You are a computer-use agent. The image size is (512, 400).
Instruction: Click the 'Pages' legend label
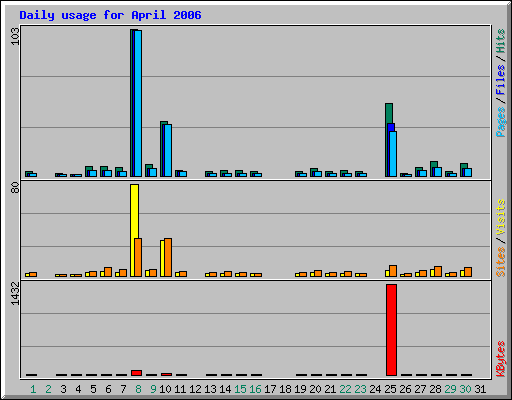(500, 122)
